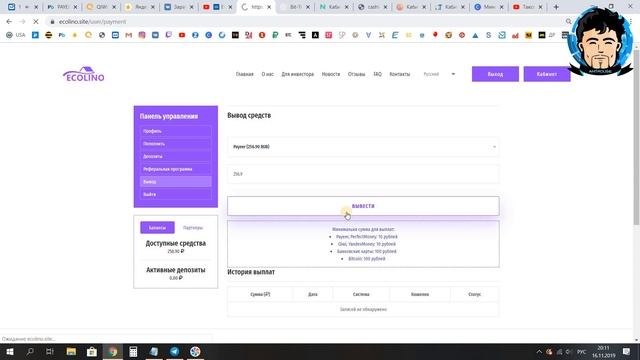Go back with browser back arrow
640x360 pixels.
click(9, 22)
